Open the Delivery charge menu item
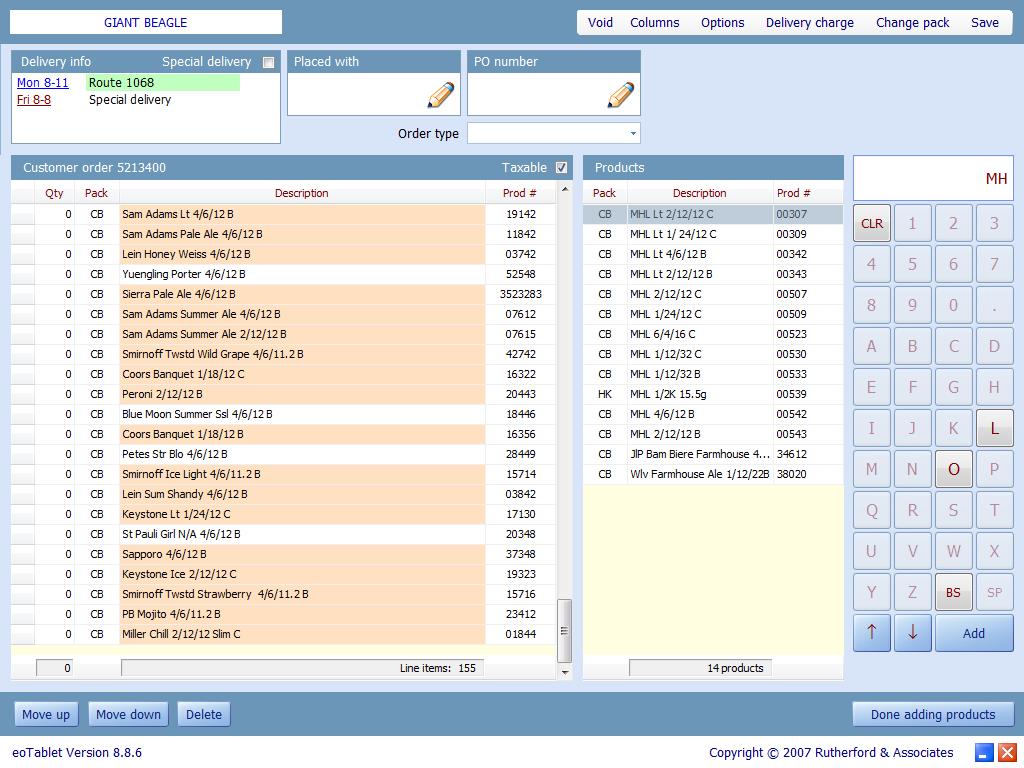This screenshot has height=768, width=1024. coord(809,22)
